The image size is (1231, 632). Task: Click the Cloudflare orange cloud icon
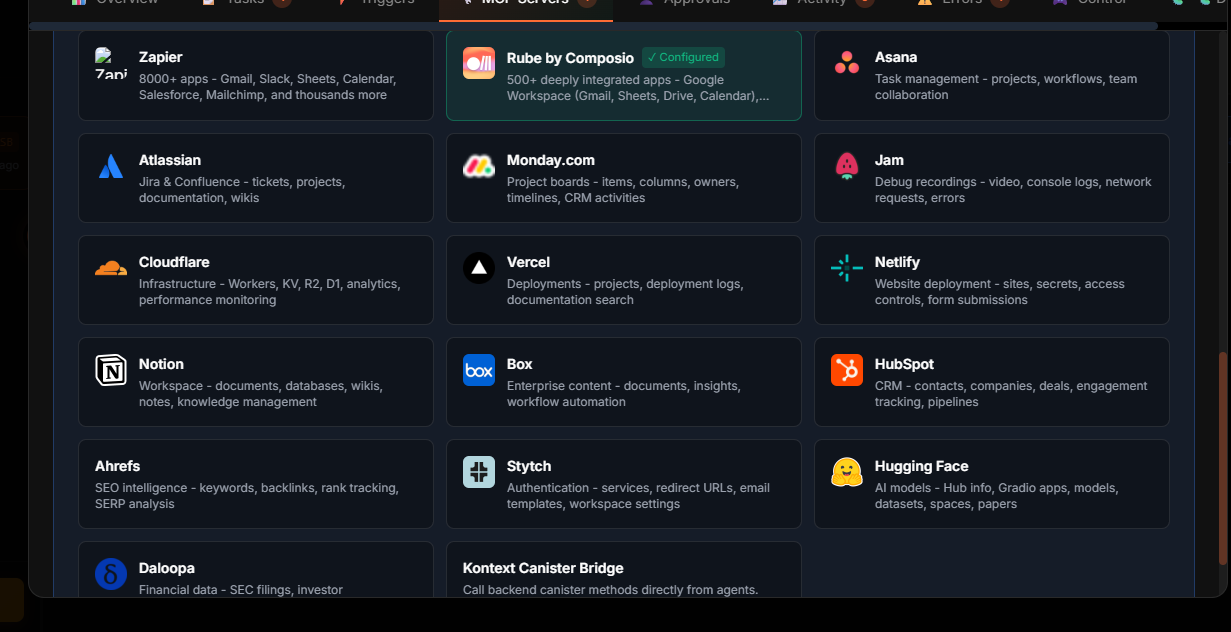(x=111, y=268)
